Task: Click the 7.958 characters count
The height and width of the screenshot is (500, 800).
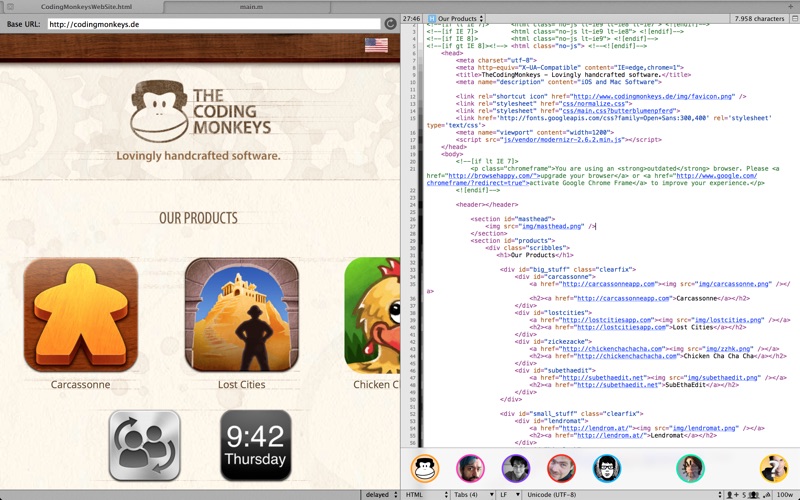Action: pyautogui.click(x=759, y=18)
